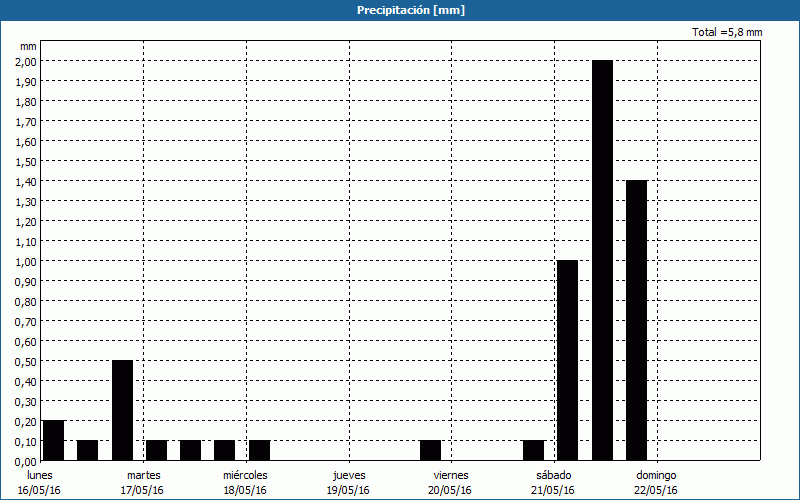Select the martes day label
Image resolution: width=800 pixels, height=500 pixels.
(x=143, y=475)
